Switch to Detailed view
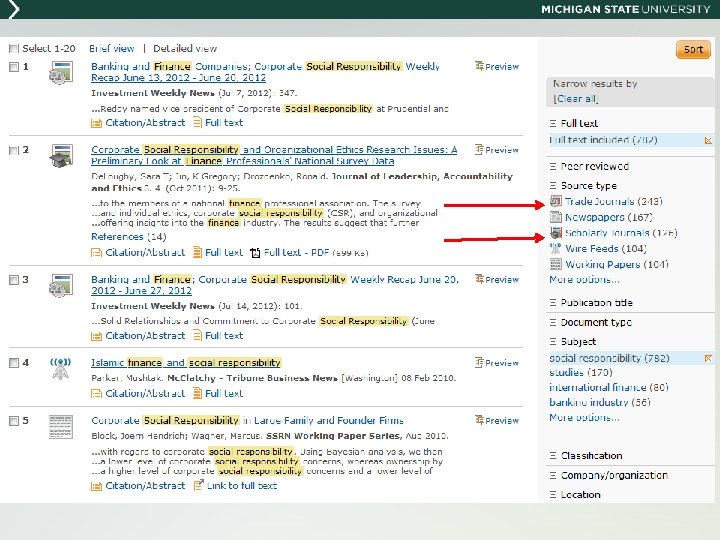The height and width of the screenshot is (540, 720). [185, 49]
